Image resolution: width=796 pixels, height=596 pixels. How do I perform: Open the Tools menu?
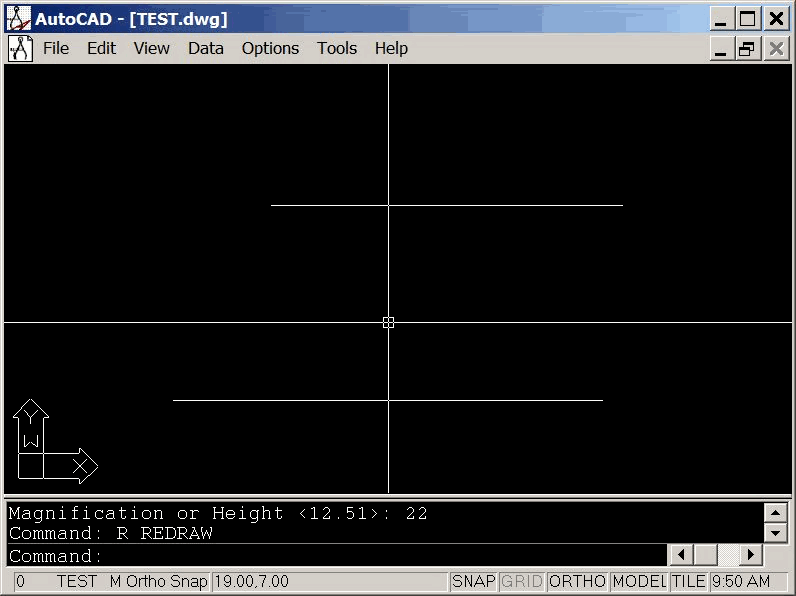337,48
